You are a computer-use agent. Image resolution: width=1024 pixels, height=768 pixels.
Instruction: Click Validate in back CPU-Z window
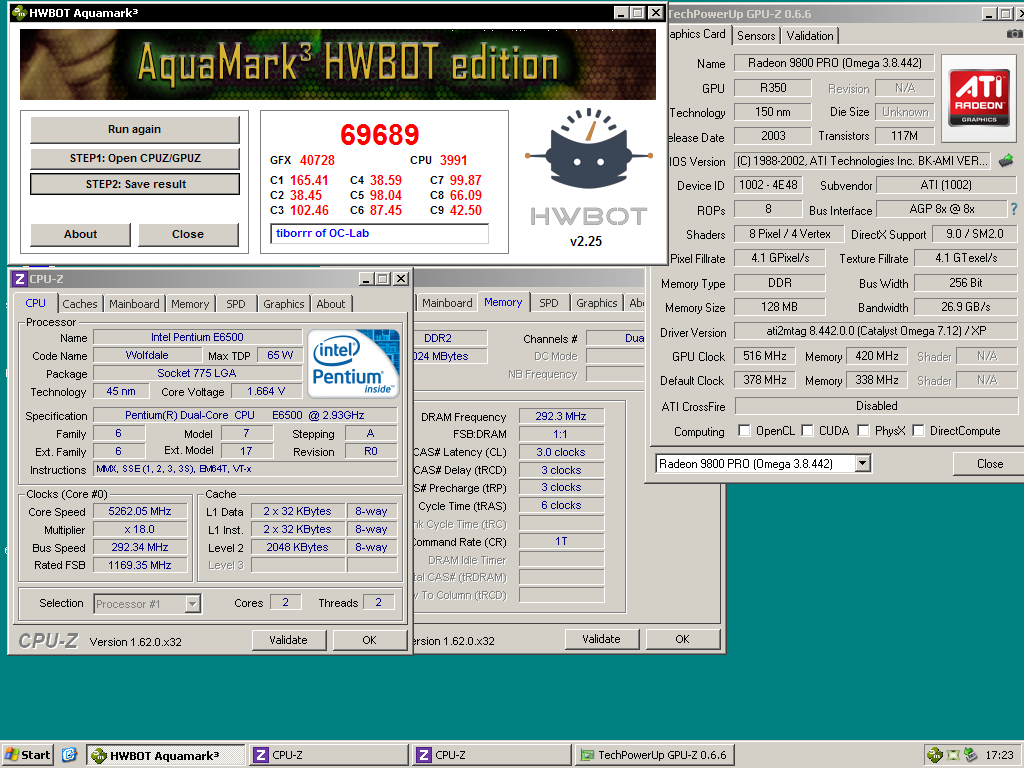601,639
